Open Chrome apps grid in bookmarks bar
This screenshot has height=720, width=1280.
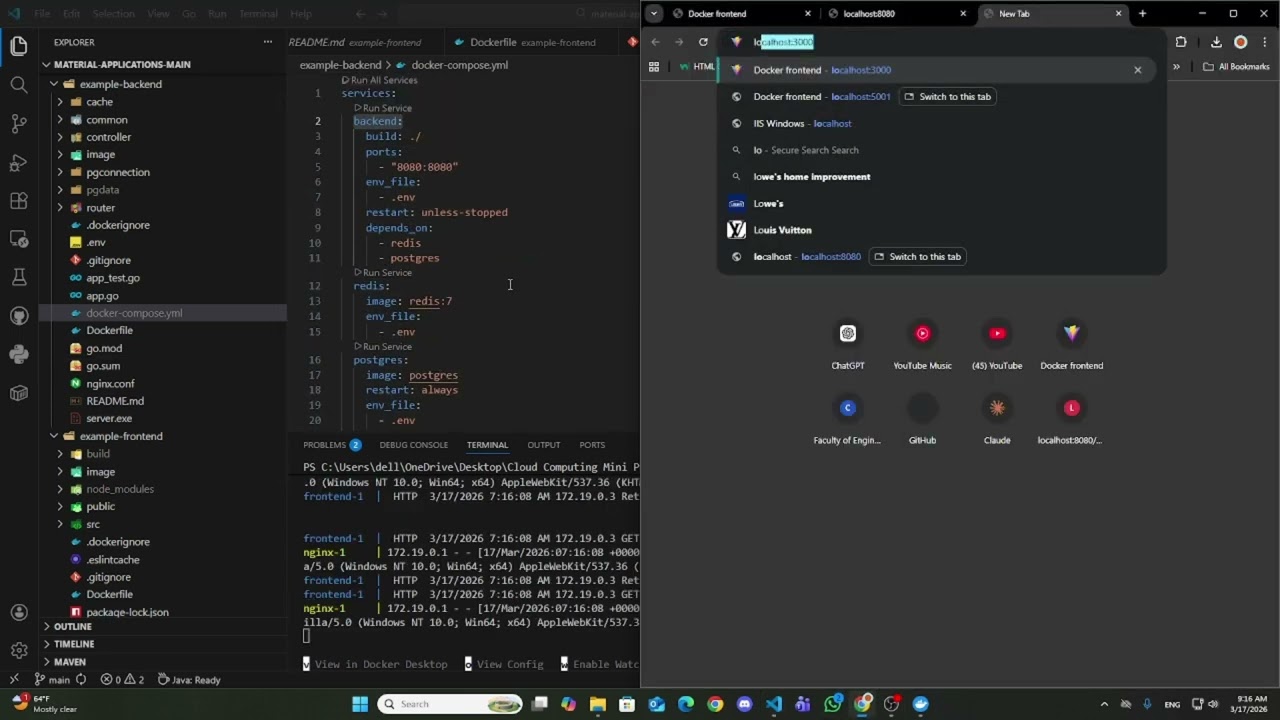click(x=654, y=67)
